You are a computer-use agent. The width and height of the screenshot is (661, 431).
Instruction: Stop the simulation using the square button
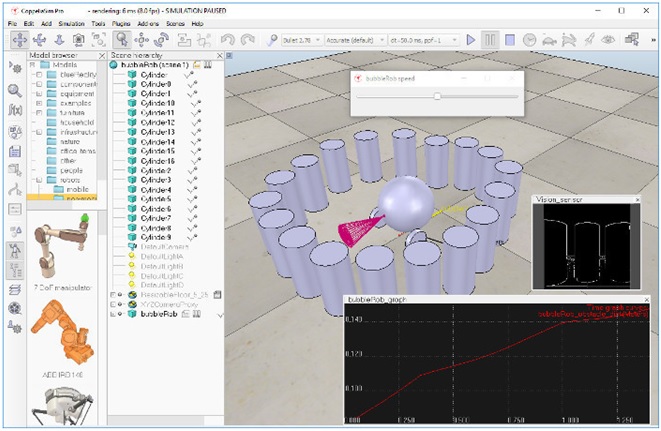pos(510,40)
